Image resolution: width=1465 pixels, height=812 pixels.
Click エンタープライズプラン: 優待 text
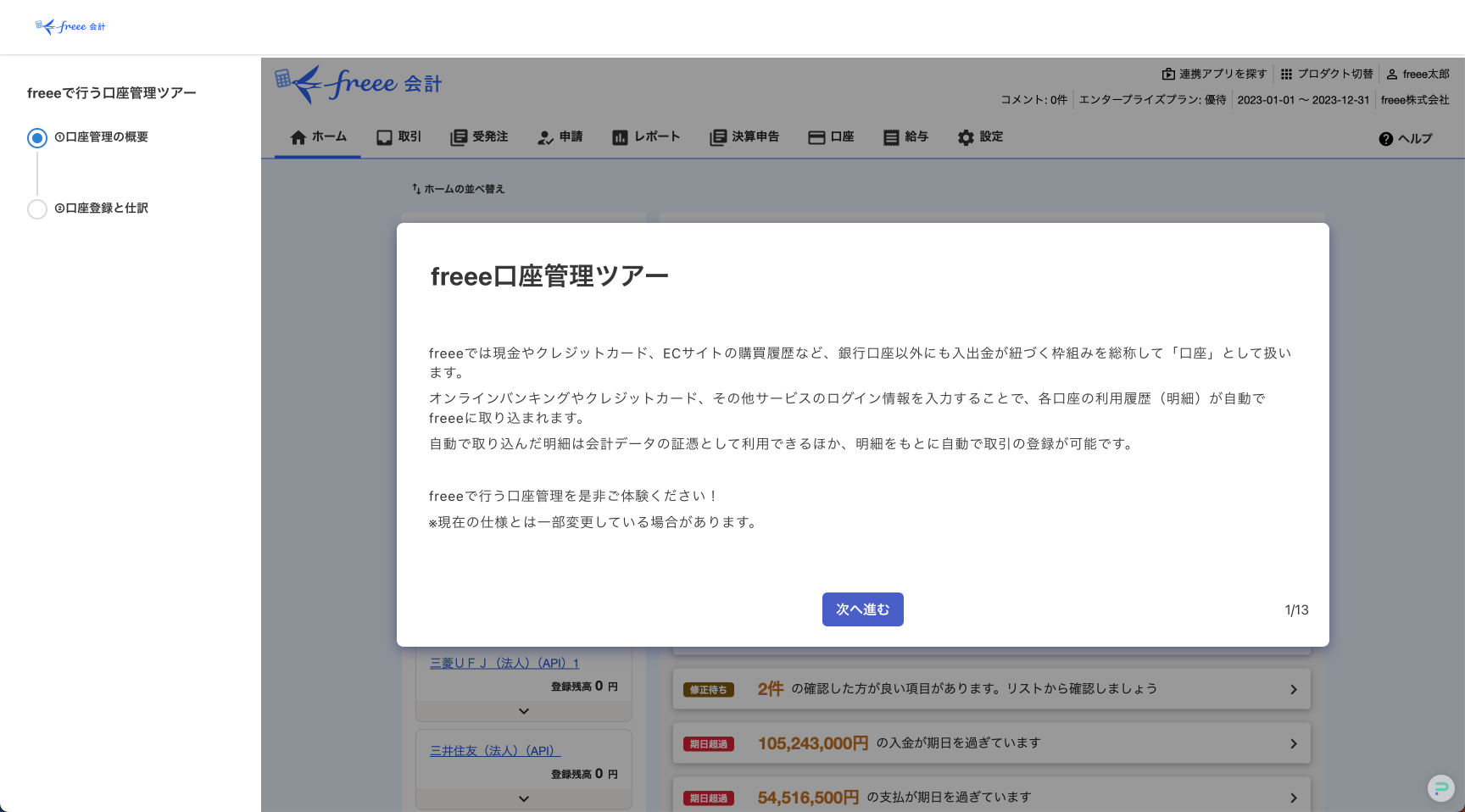coord(1152,100)
